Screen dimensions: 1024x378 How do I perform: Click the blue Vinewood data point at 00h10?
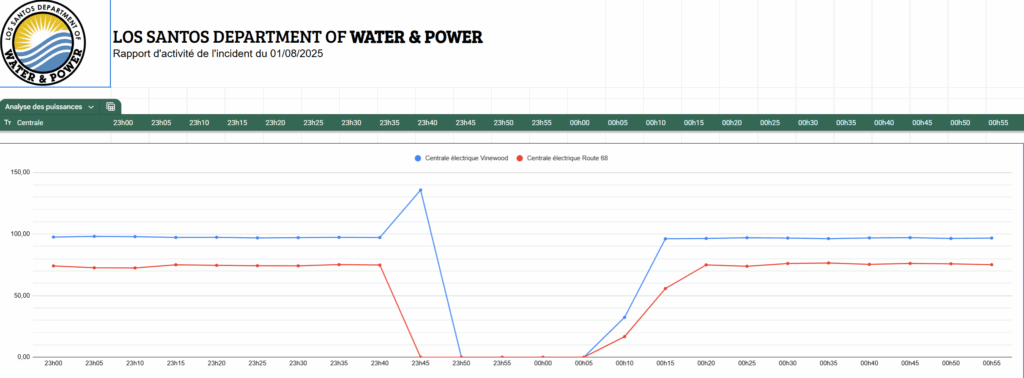tap(624, 317)
